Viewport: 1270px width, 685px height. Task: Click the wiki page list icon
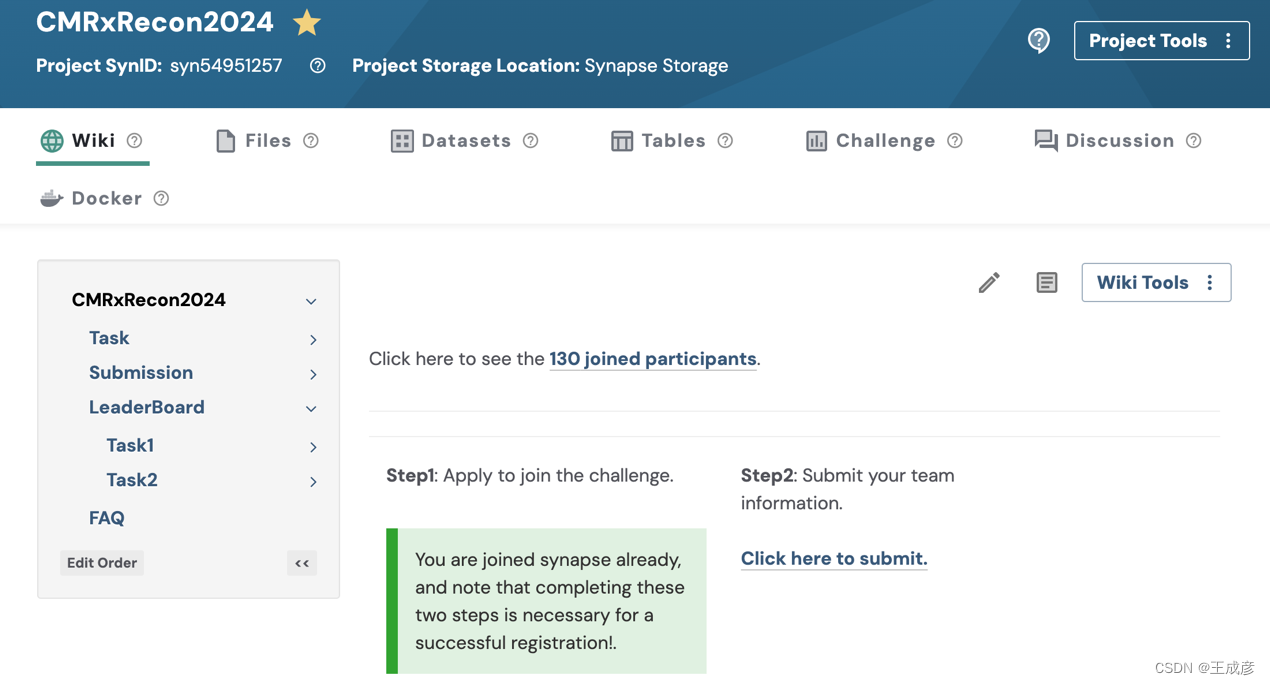1047,283
